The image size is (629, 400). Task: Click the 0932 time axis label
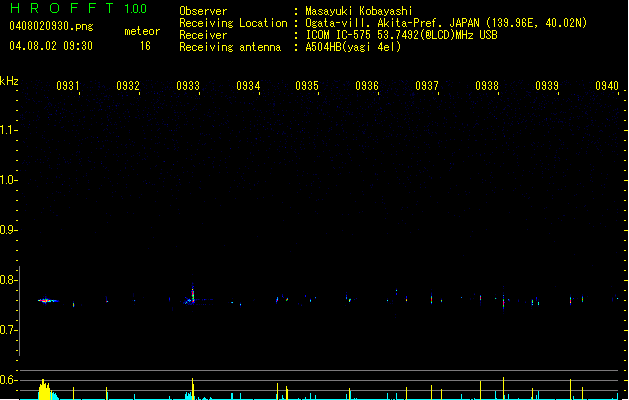[128, 86]
